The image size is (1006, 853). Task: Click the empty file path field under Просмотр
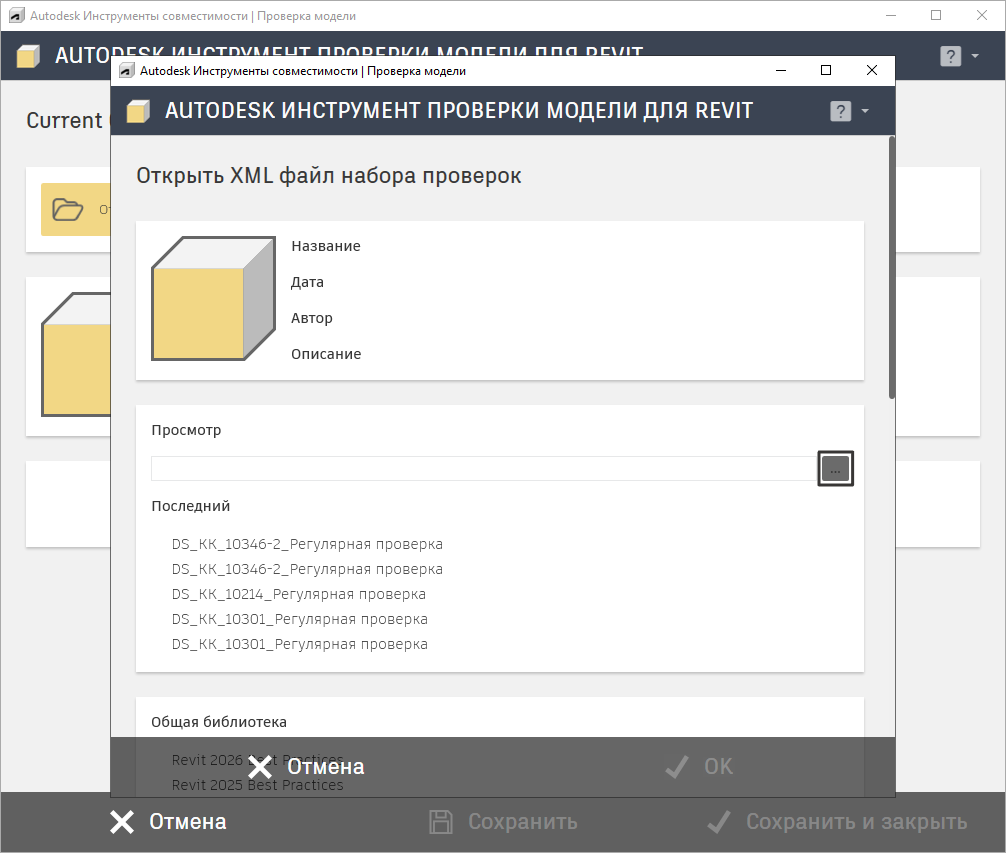[484, 468]
